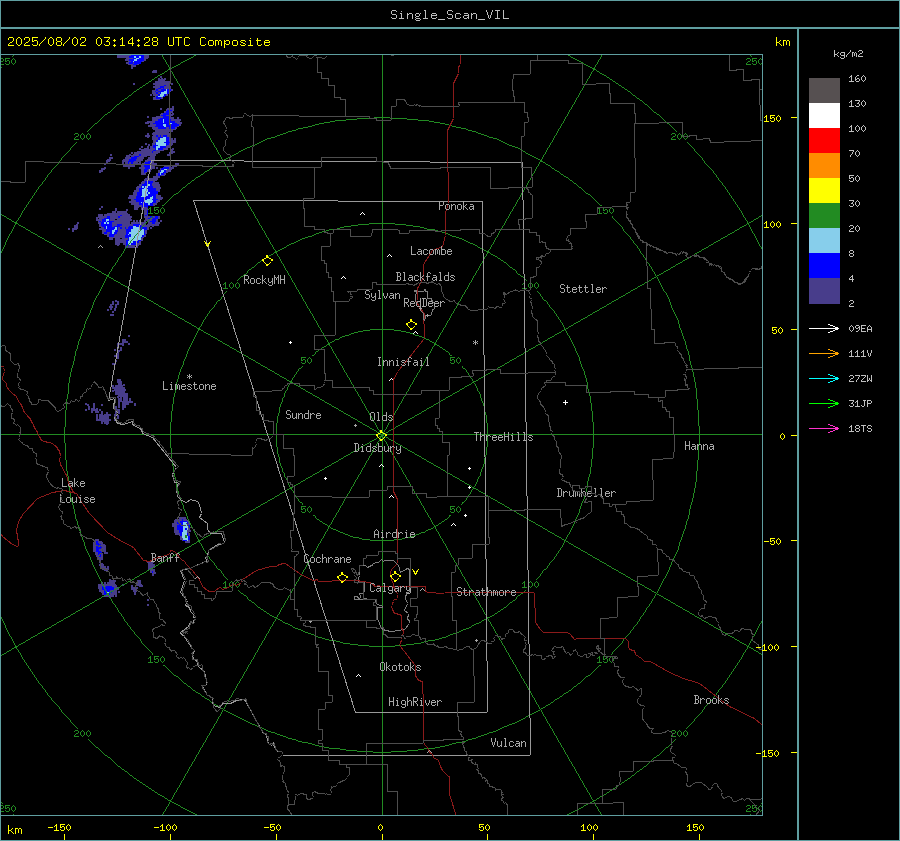Click the 18TS legend text label
The width and height of the screenshot is (900, 841).
click(860, 428)
